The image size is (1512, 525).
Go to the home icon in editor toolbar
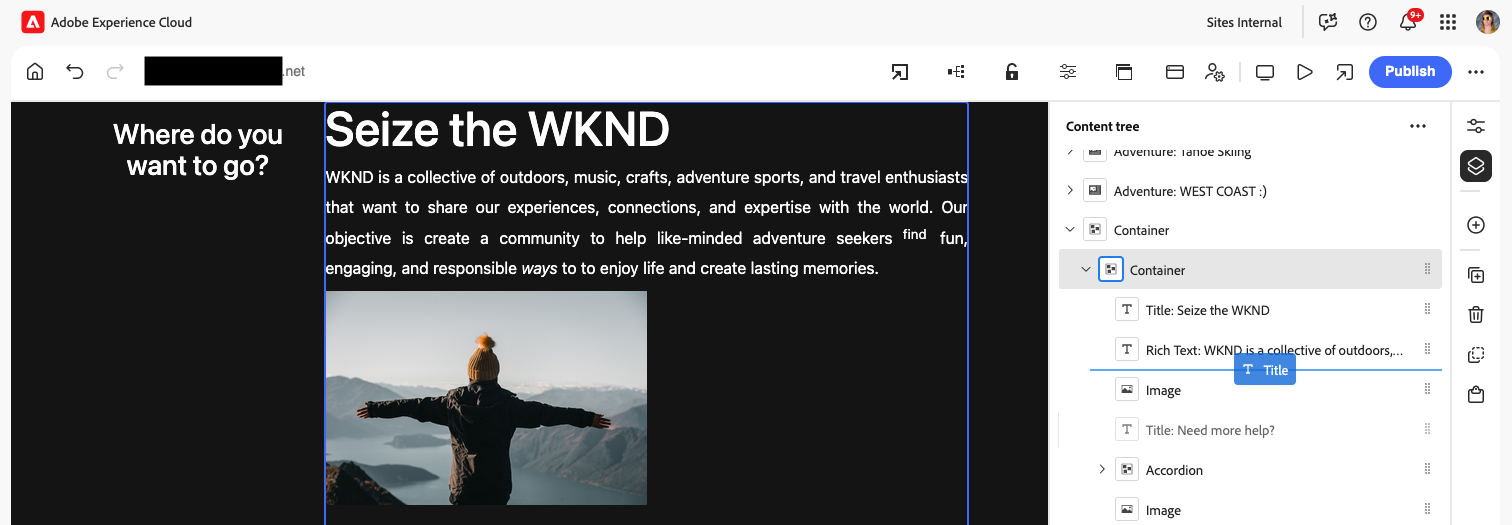click(x=35, y=72)
